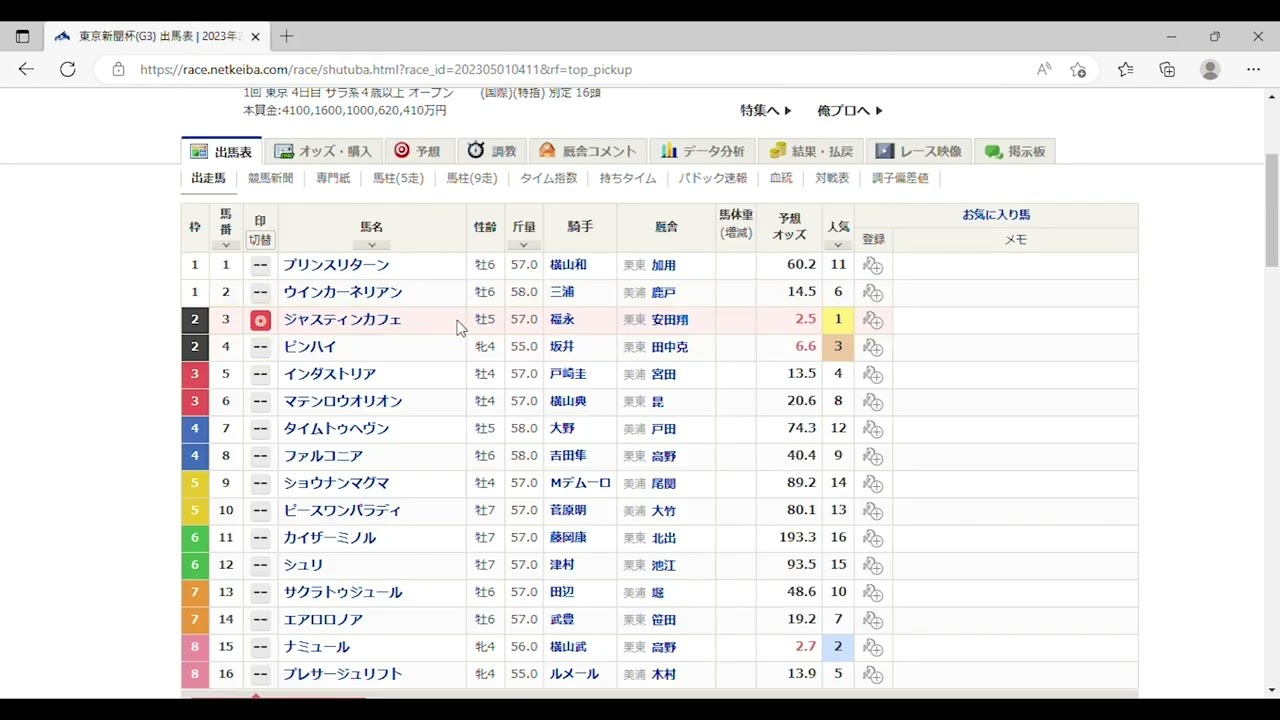Open jockey ルメール link
This screenshot has width=1280, height=720.
coord(574,674)
